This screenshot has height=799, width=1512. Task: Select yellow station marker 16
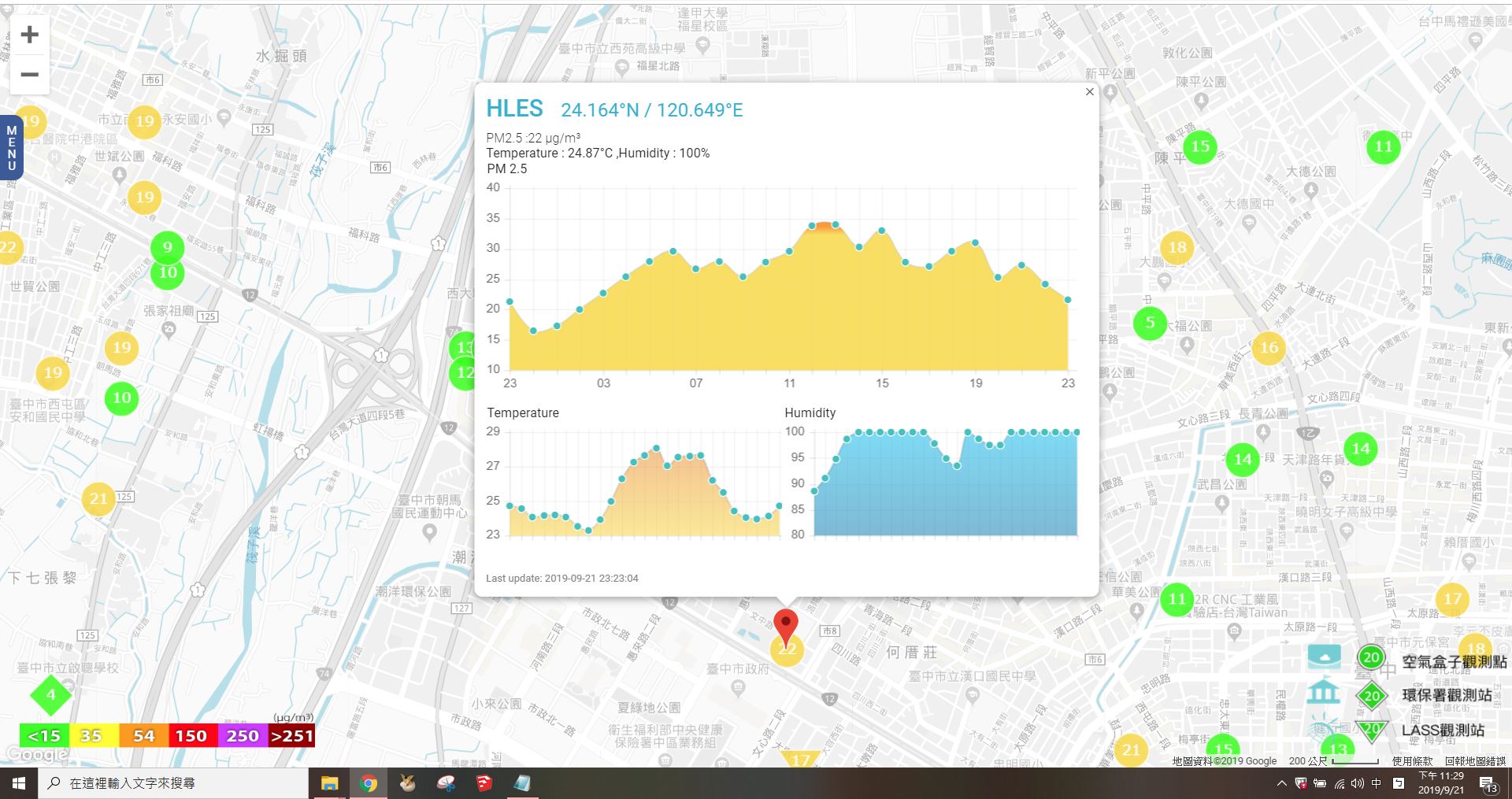[x=1269, y=347]
